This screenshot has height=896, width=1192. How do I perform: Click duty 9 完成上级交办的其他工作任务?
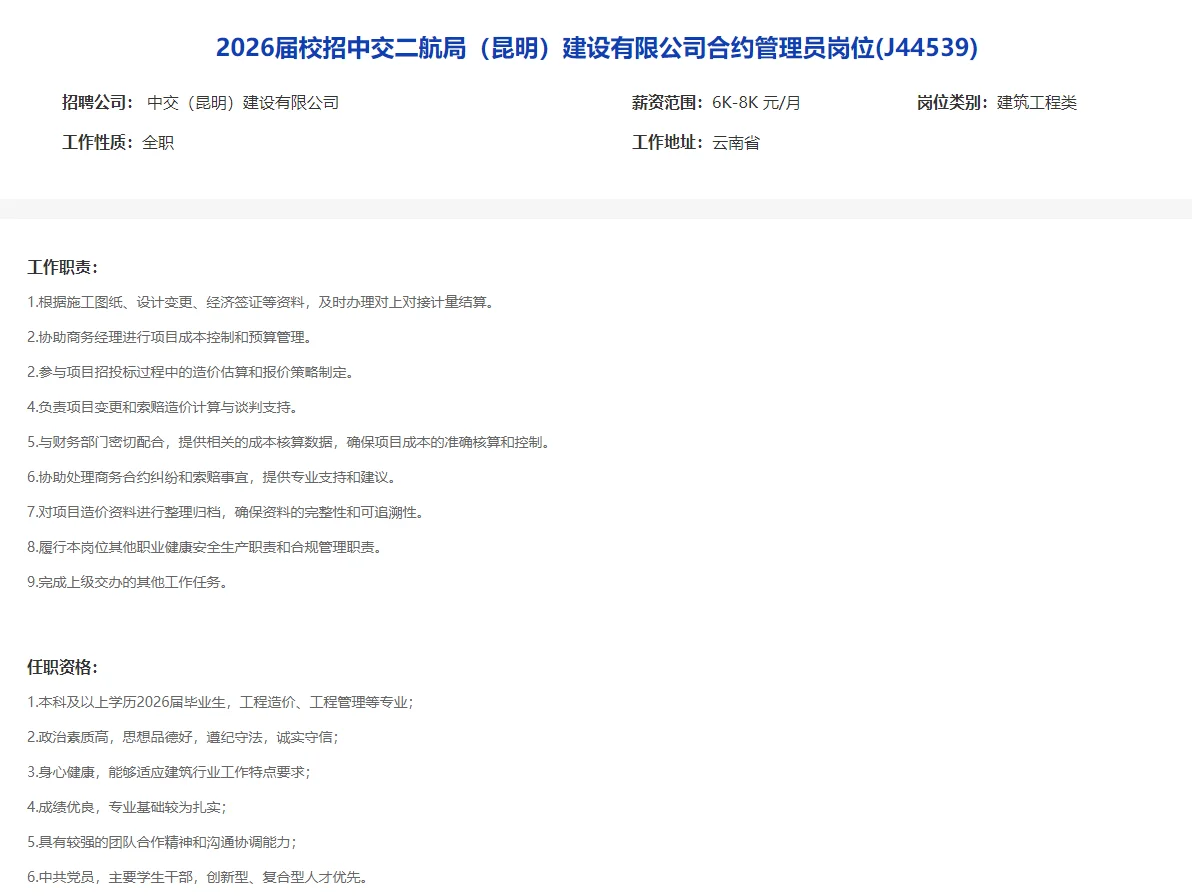pyautogui.click(x=128, y=582)
